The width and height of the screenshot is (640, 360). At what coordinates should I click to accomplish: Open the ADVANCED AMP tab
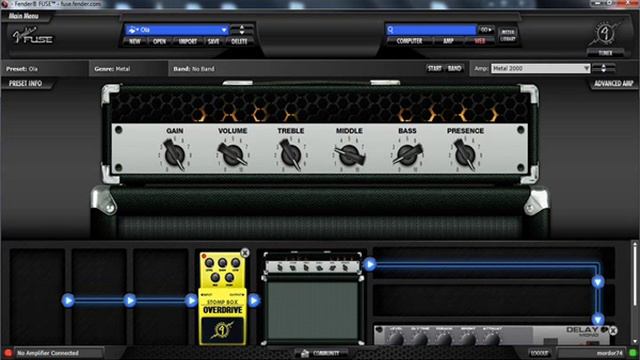(613, 84)
